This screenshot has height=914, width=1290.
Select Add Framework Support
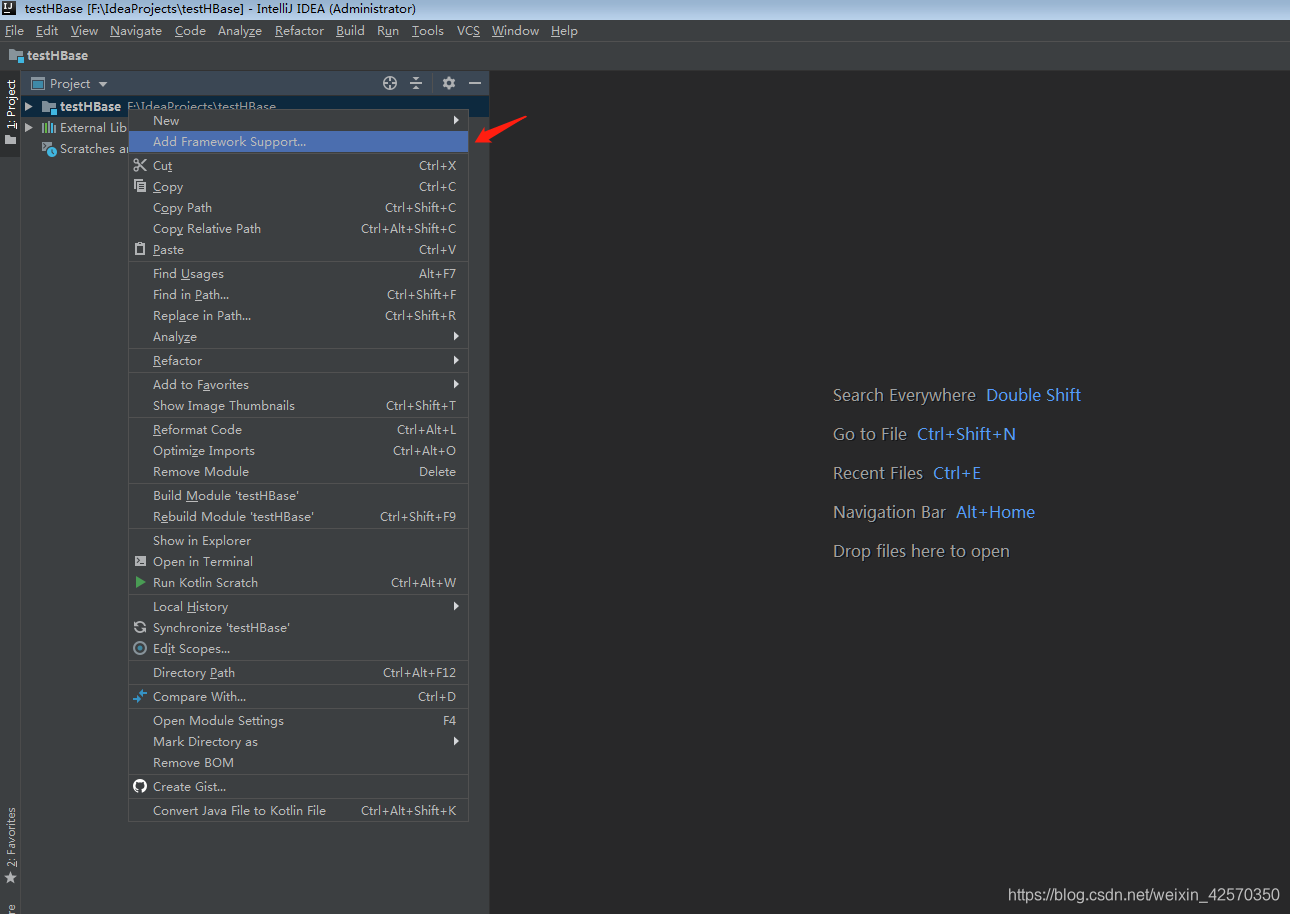click(x=298, y=141)
